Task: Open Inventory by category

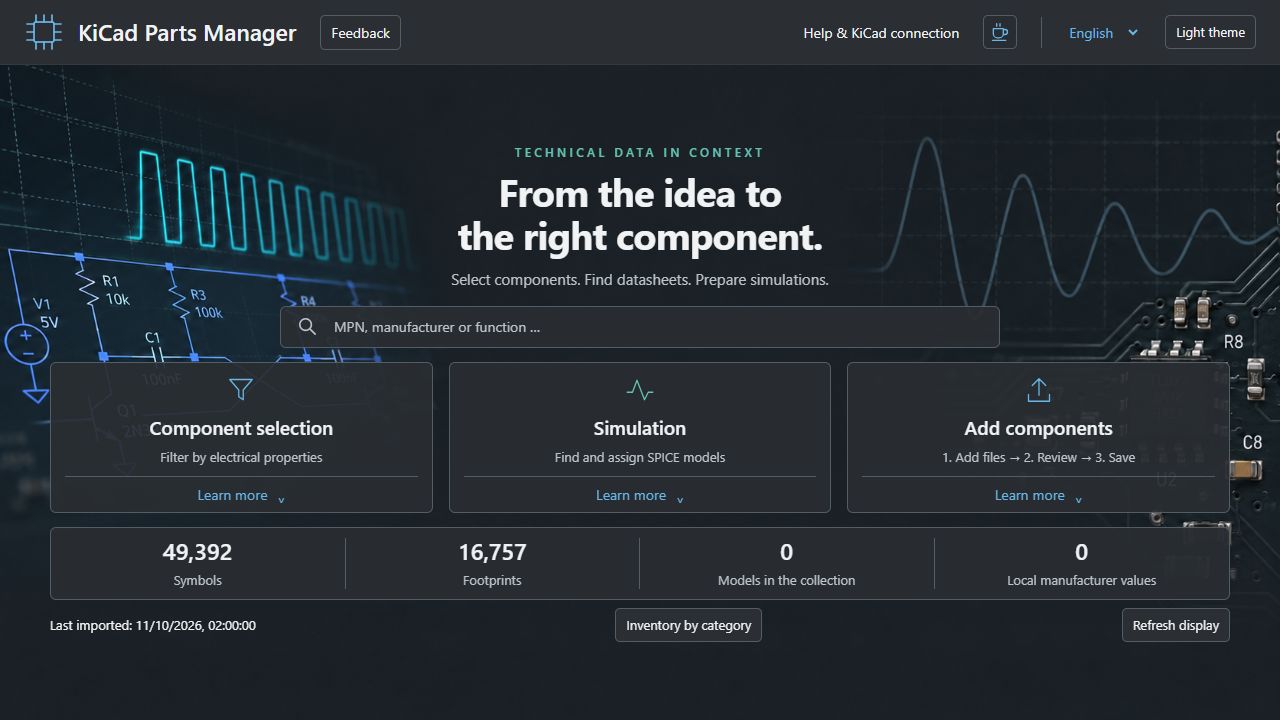Action: pyautogui.click(x=688, y=625)
